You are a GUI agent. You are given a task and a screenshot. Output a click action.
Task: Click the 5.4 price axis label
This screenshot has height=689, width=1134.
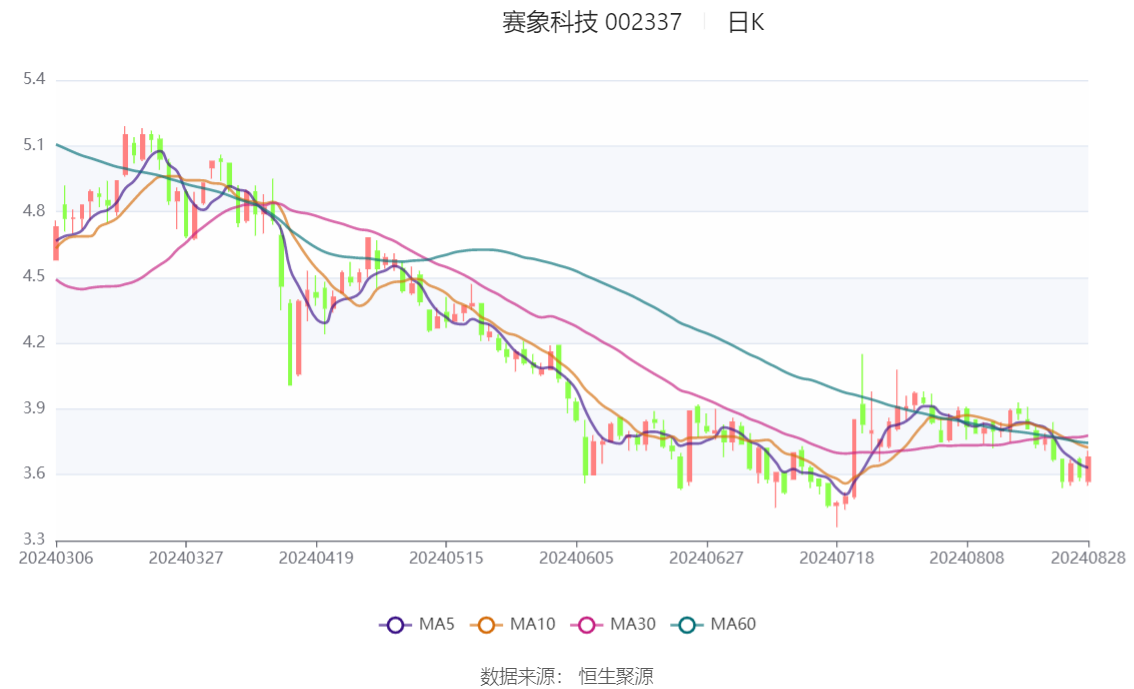point(34,79)
